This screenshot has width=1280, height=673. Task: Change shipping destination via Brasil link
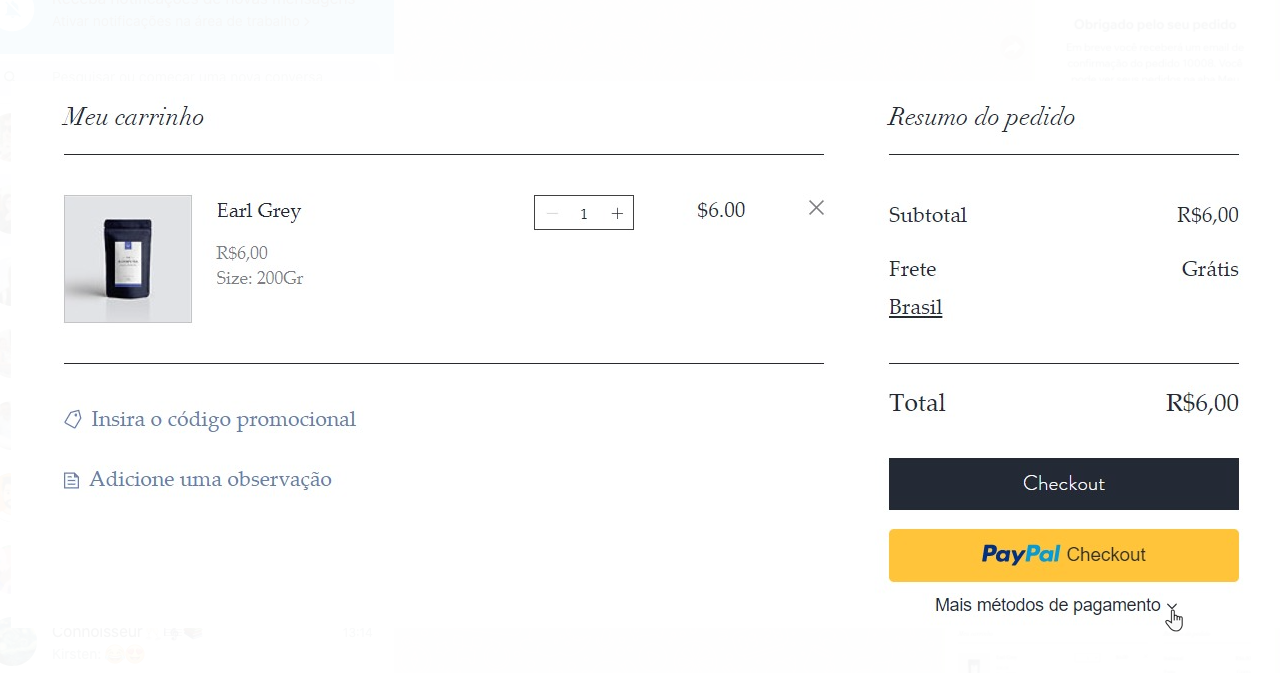click(916, 307)
